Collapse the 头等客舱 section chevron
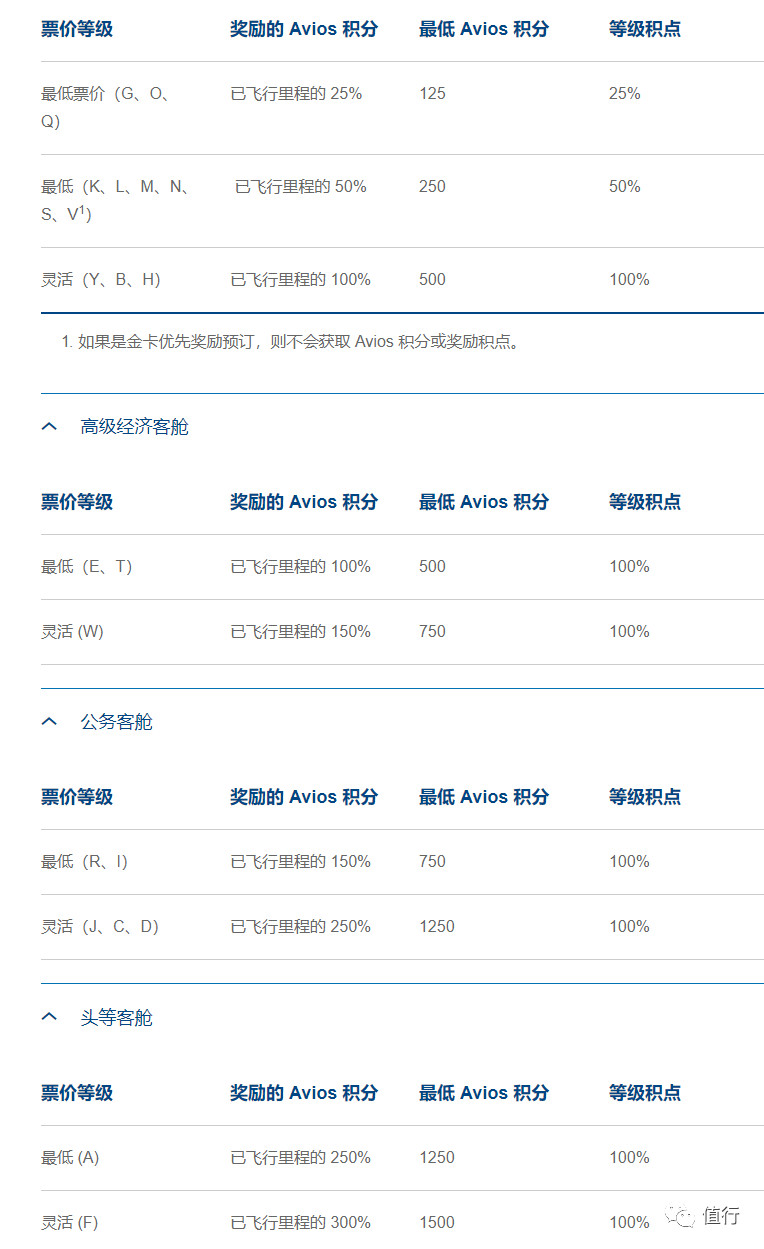764x1249 pixels. tap(49, 1017)
